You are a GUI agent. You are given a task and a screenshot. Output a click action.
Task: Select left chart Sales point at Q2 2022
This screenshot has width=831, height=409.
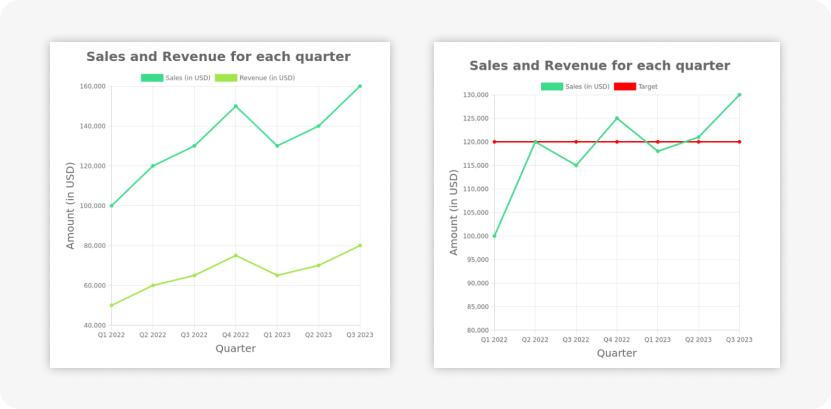153,166
